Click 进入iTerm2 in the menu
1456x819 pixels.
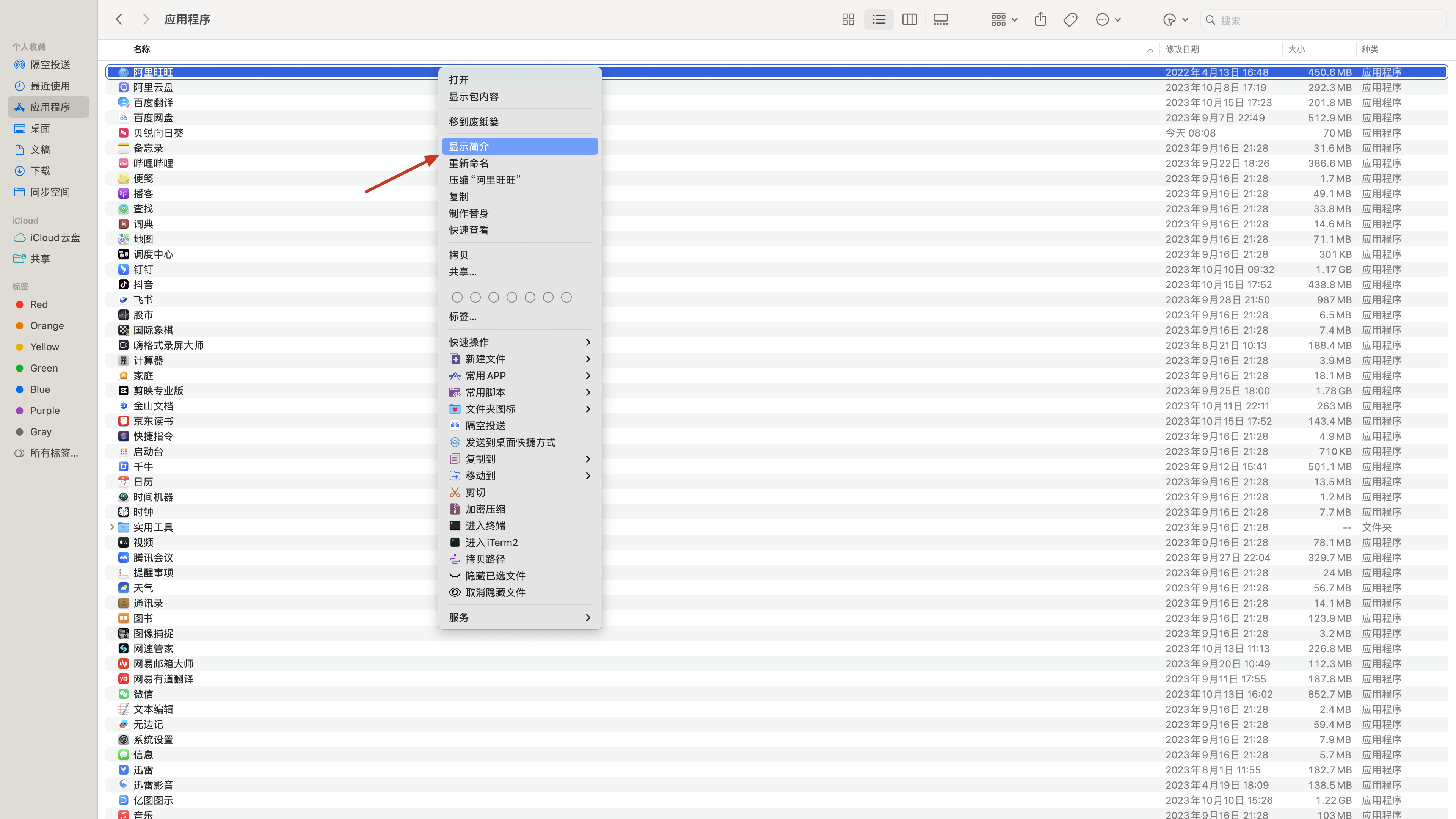pos(520,543)
